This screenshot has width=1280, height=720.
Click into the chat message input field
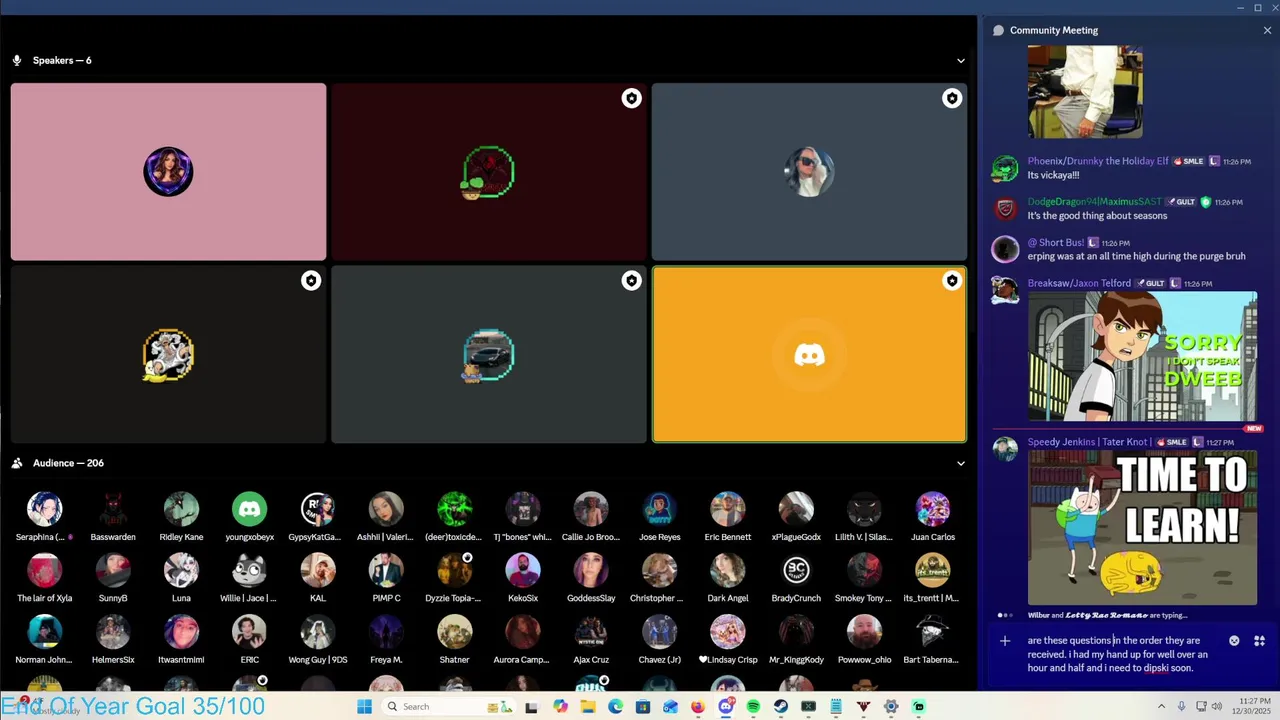(1122, 654)
